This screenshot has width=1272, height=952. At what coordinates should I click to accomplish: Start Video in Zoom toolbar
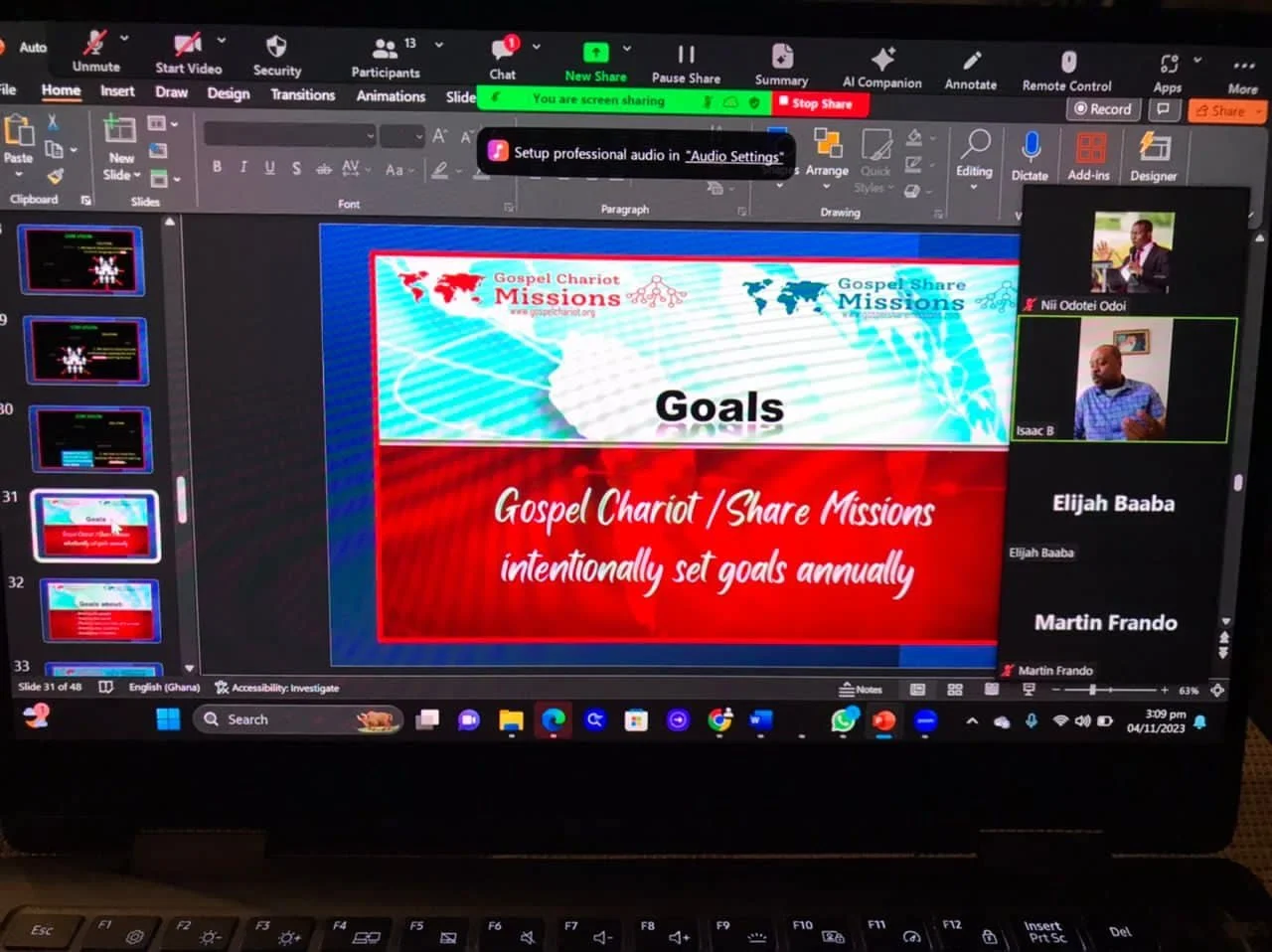(188, 54)
